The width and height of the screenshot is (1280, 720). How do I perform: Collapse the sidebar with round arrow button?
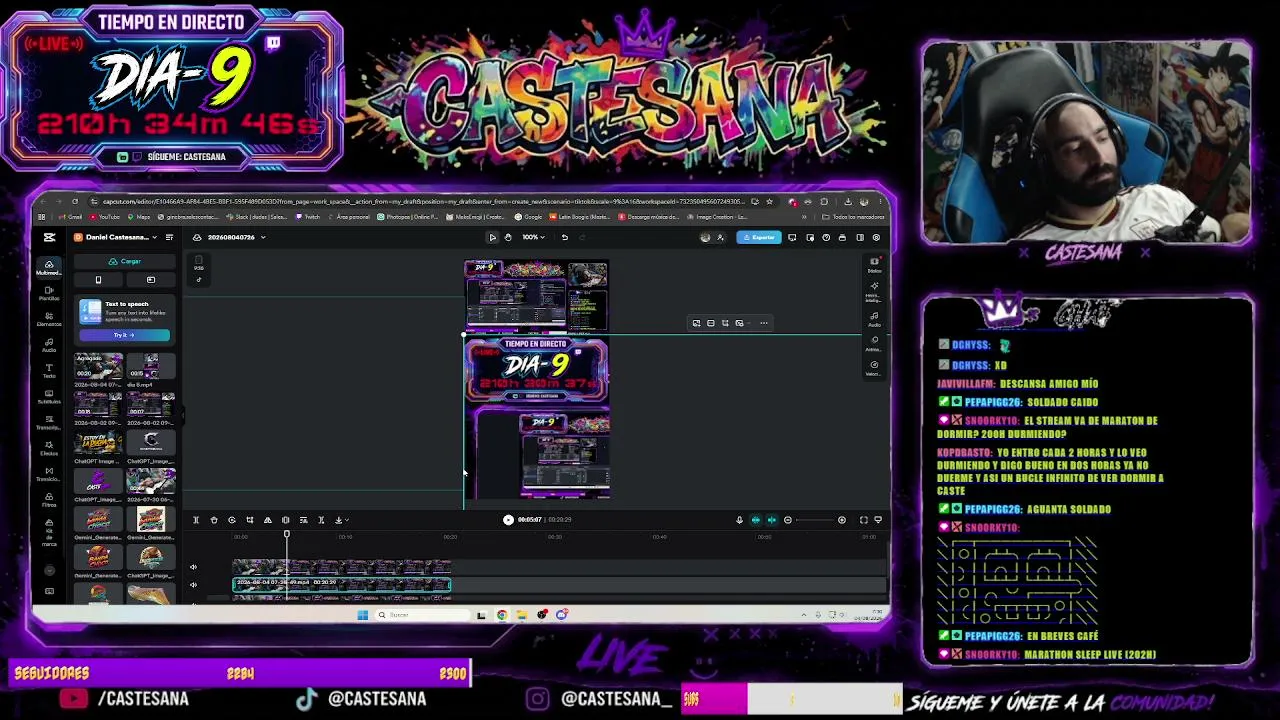pyautogui.click(x=49, y=570)
